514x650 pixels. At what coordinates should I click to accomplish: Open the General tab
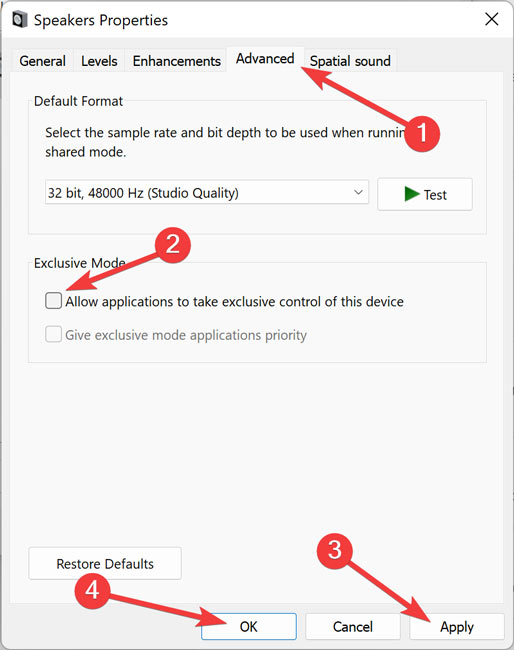[x=42, y=61]
